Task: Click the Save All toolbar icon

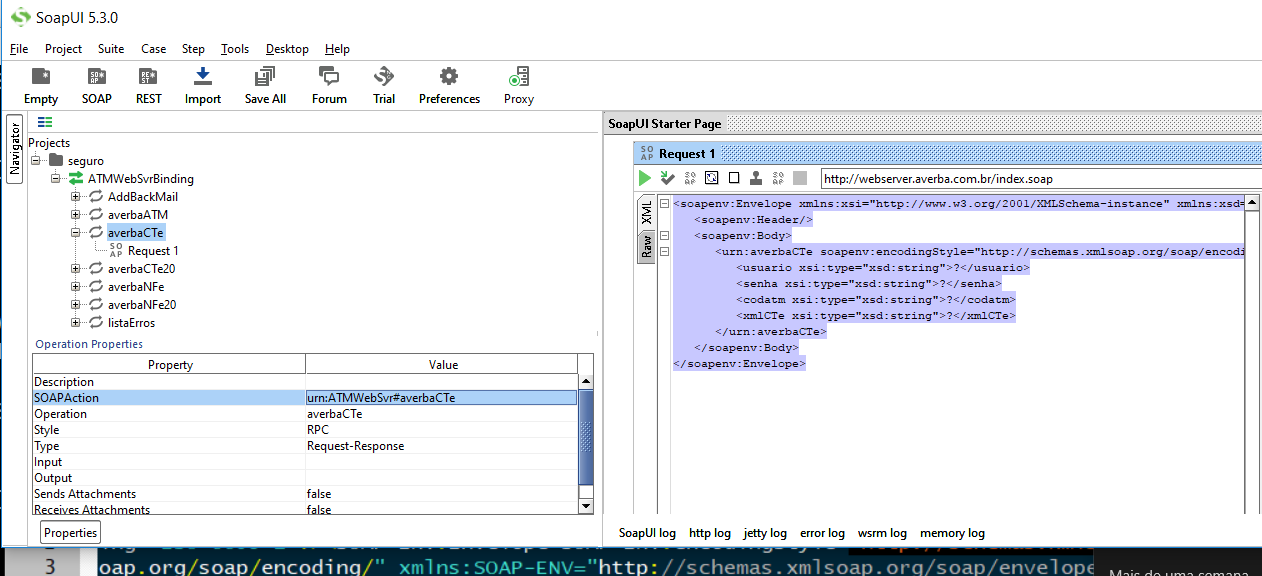Action: click(265, 86)
